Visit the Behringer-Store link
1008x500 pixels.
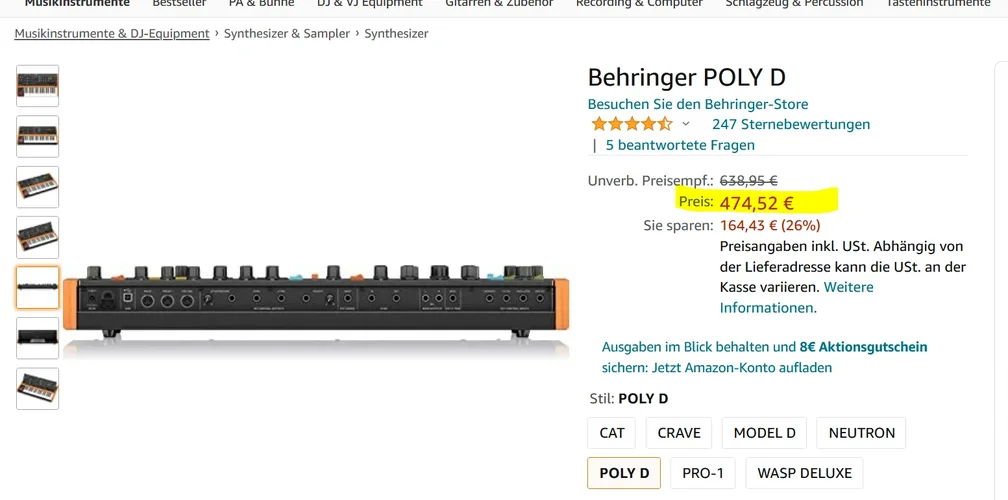click(698, 104)
